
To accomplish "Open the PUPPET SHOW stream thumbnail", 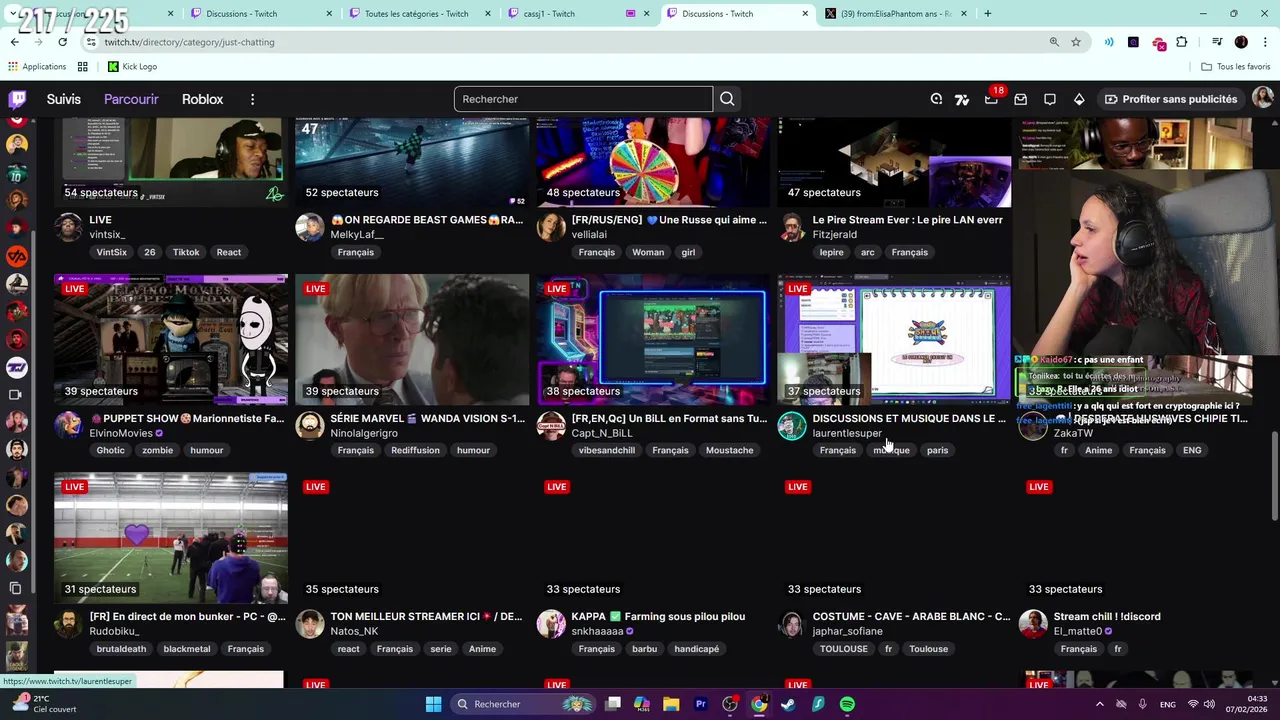I will [171, 338].
